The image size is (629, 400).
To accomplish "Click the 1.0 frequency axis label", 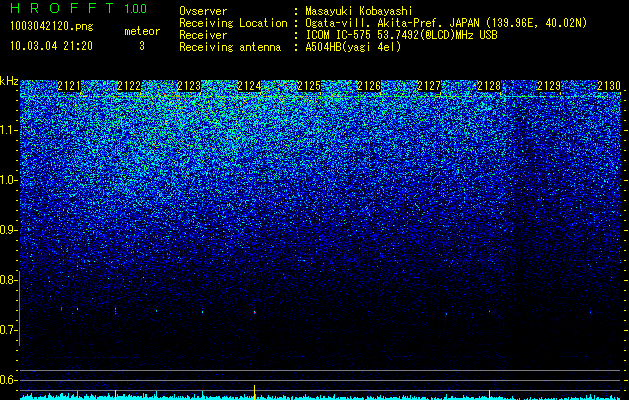I will point(8,180).
